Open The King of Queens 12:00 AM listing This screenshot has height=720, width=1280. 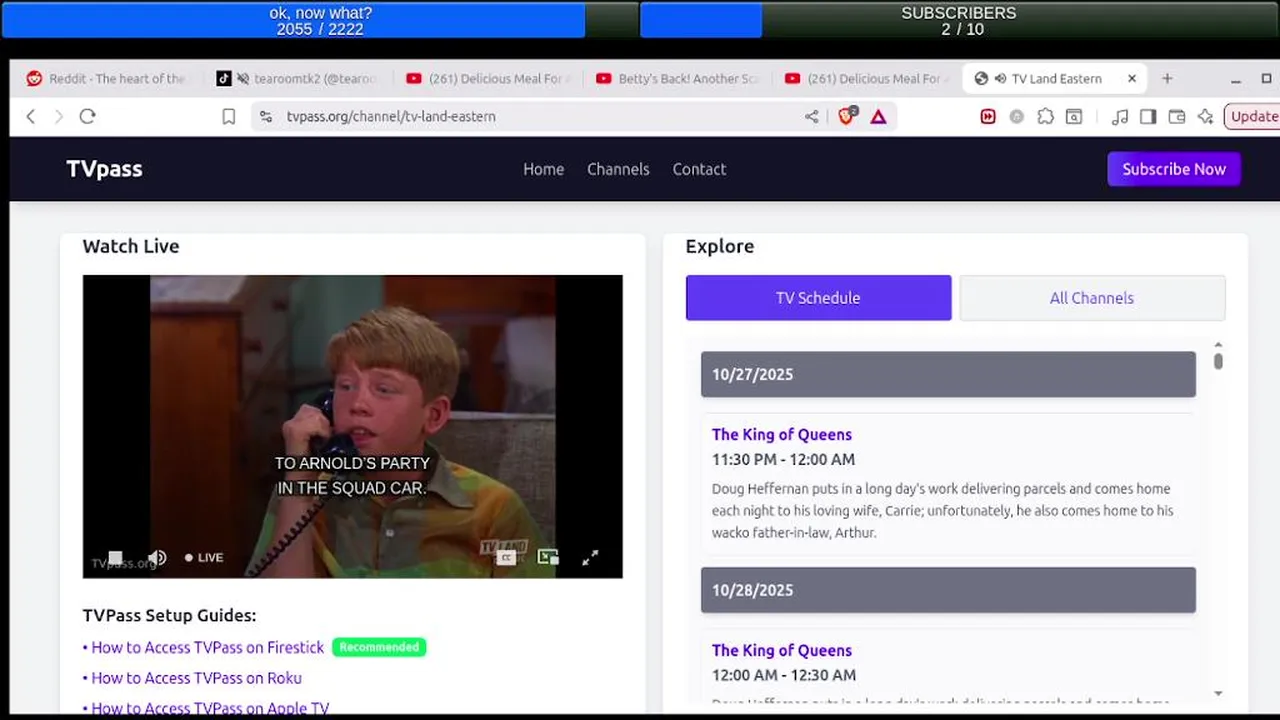[782, 650]
